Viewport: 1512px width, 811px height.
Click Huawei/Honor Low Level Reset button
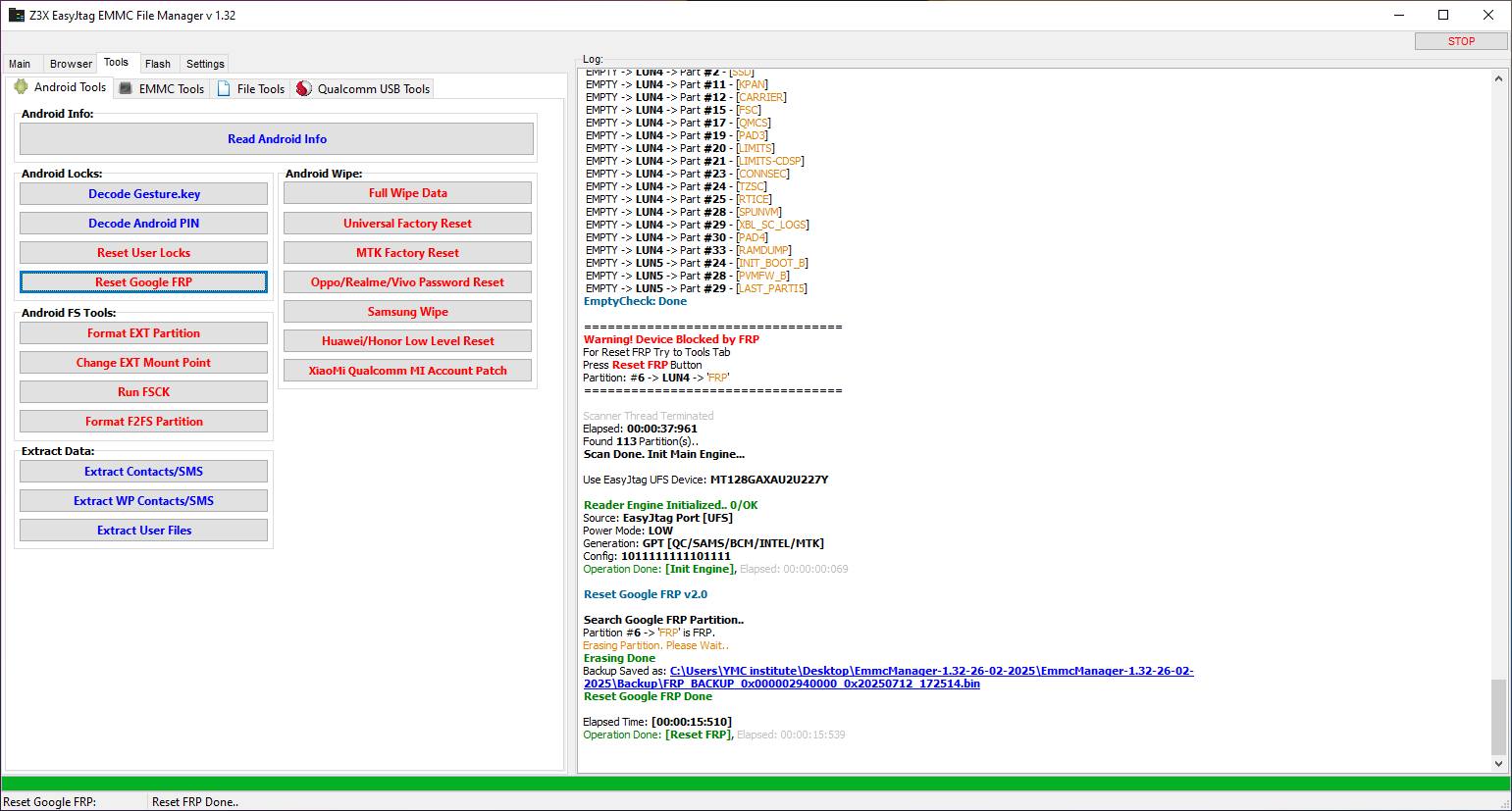click(x=408, y=341)
